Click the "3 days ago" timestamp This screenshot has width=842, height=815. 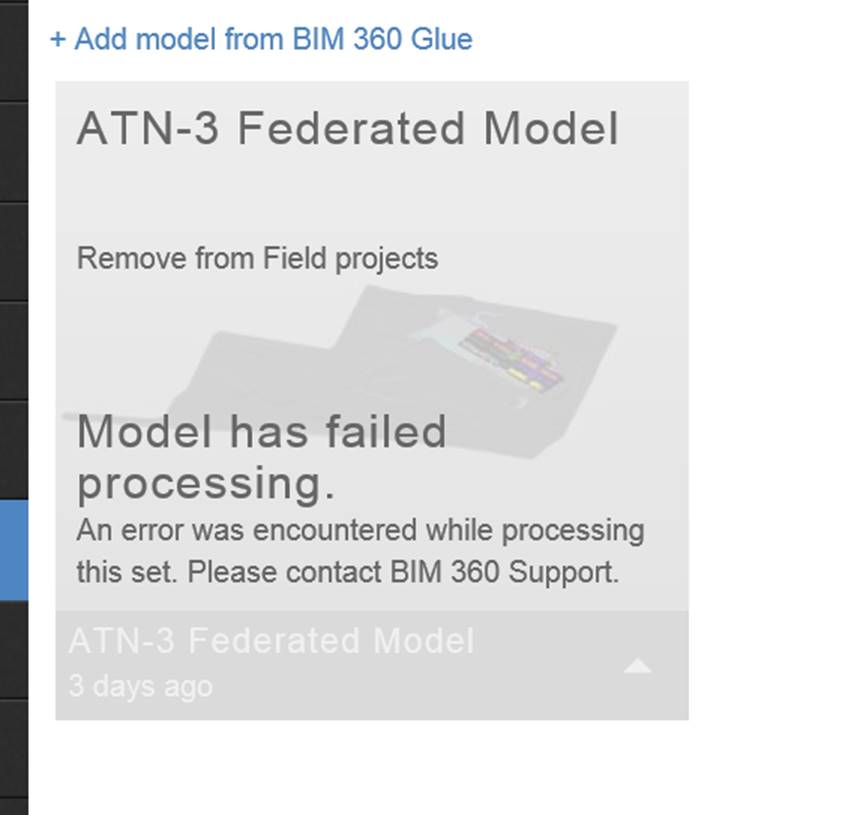(140, 686)
